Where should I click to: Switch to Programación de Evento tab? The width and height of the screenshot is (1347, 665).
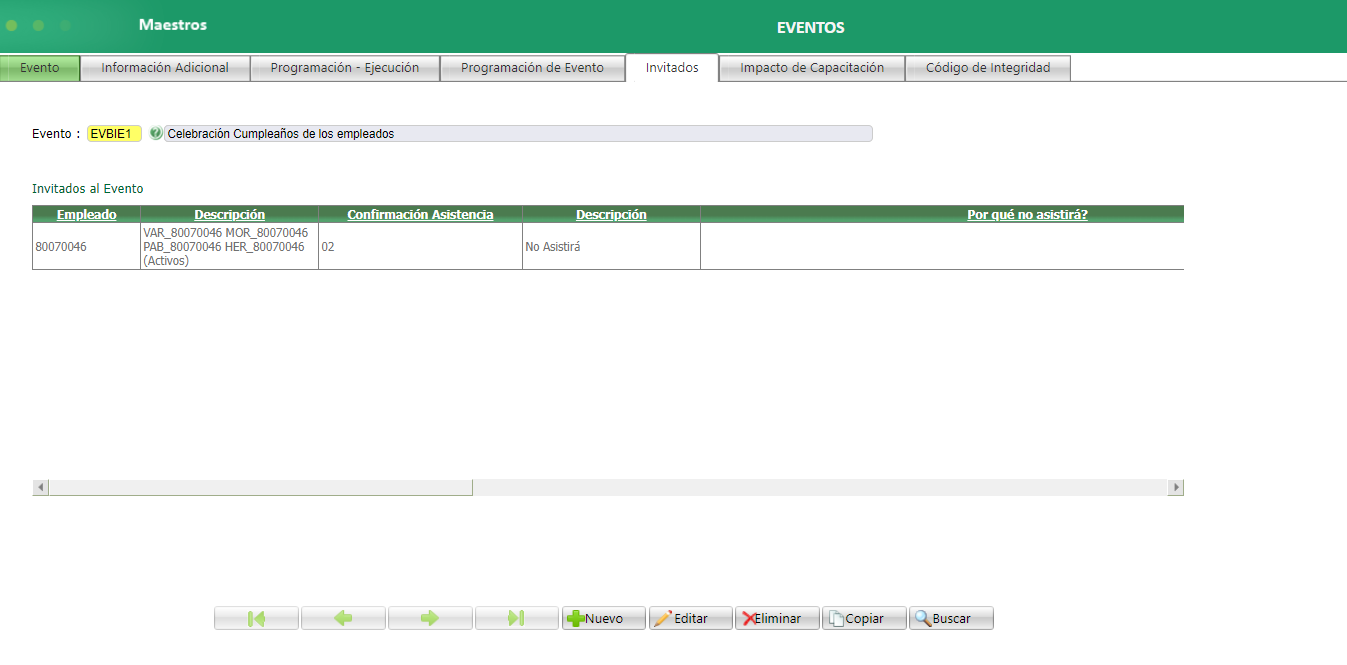(532, 68)
